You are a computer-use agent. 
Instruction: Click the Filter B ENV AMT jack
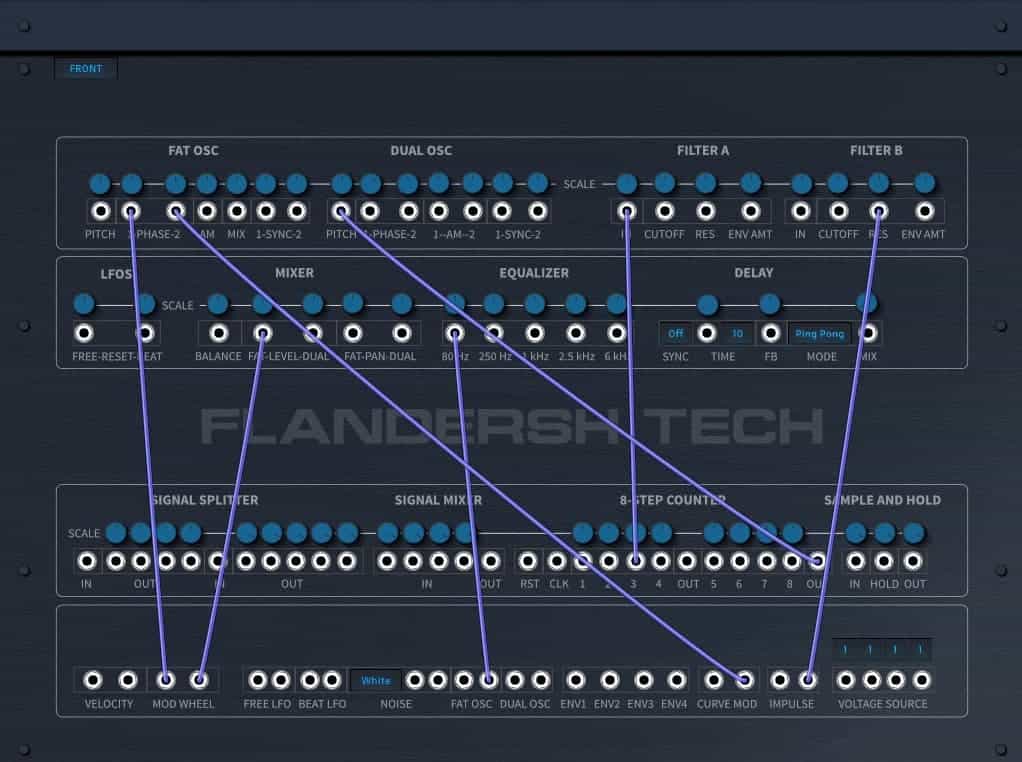(924, 211)
